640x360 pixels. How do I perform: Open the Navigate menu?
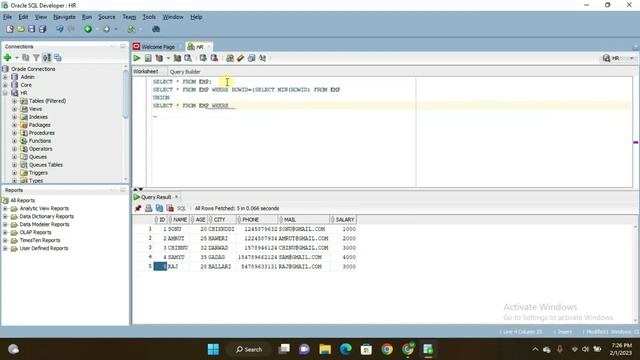point(64,17)
